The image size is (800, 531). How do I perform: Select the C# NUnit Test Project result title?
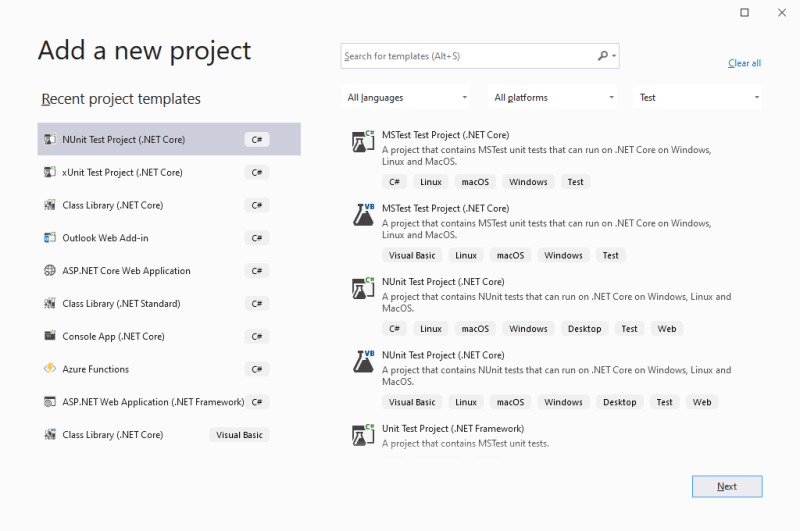(x=443, y=282)
